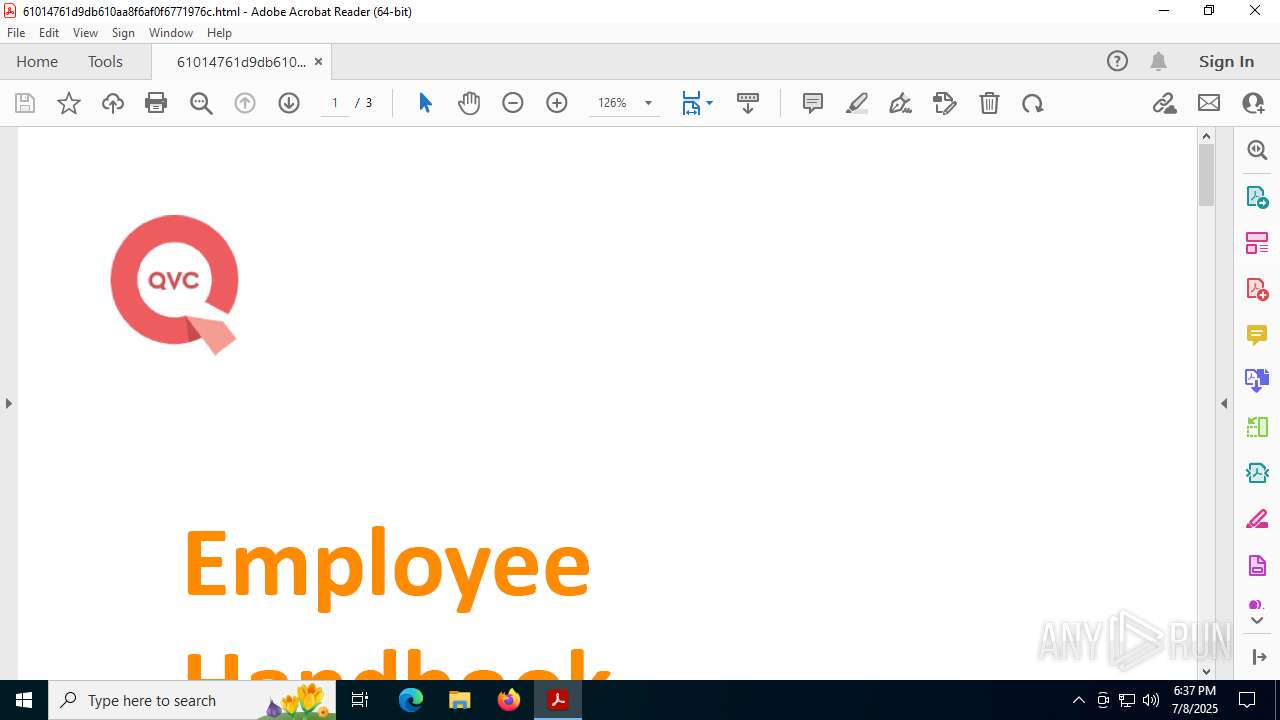The image size is (1280, 720).
Task: Open the File menu
Action: (16, 33)
